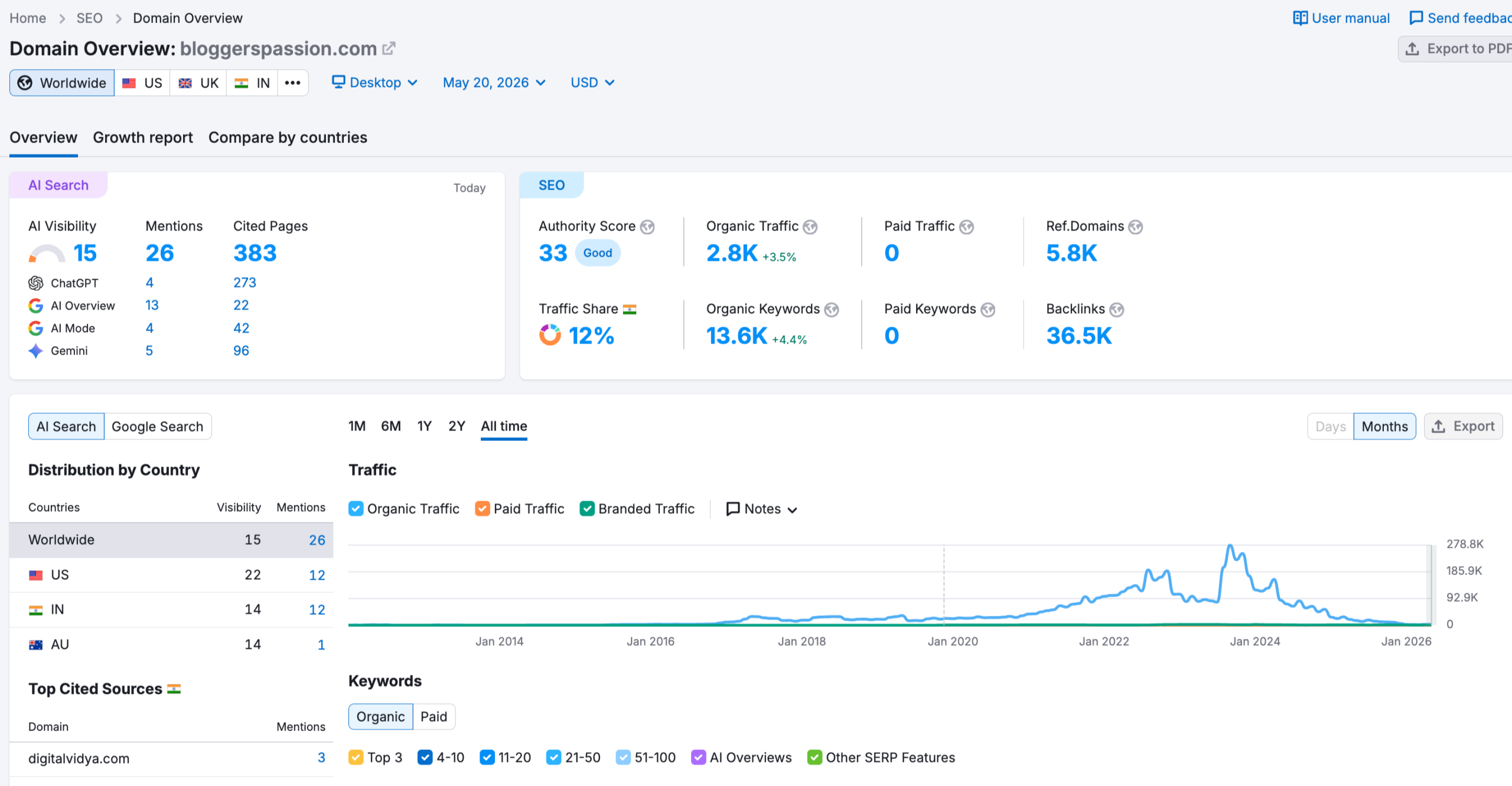Click the AI Visibility gauge icon
The image size is (1512, 786).
point(47,254)
